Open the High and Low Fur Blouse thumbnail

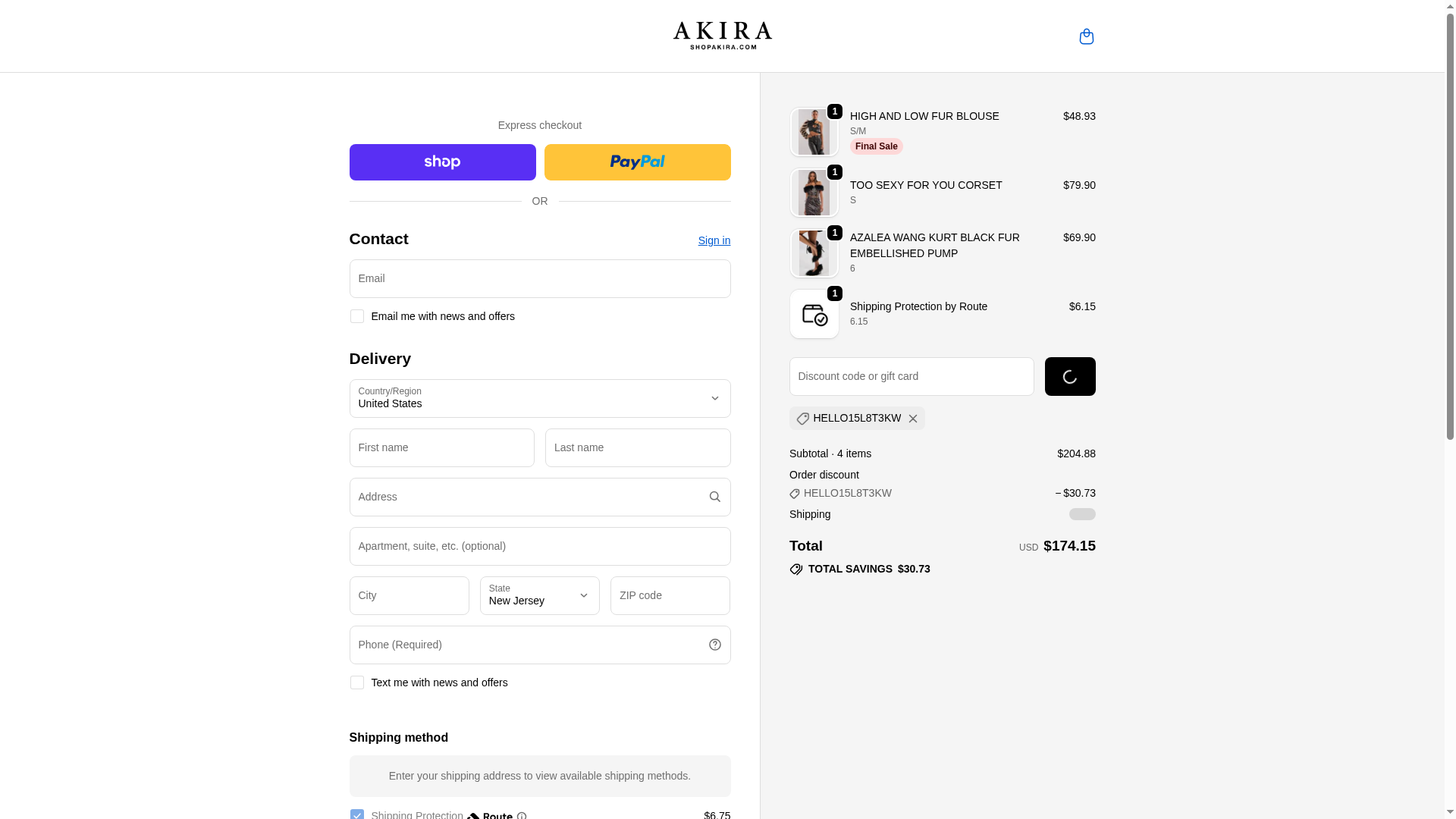point(814,132)
